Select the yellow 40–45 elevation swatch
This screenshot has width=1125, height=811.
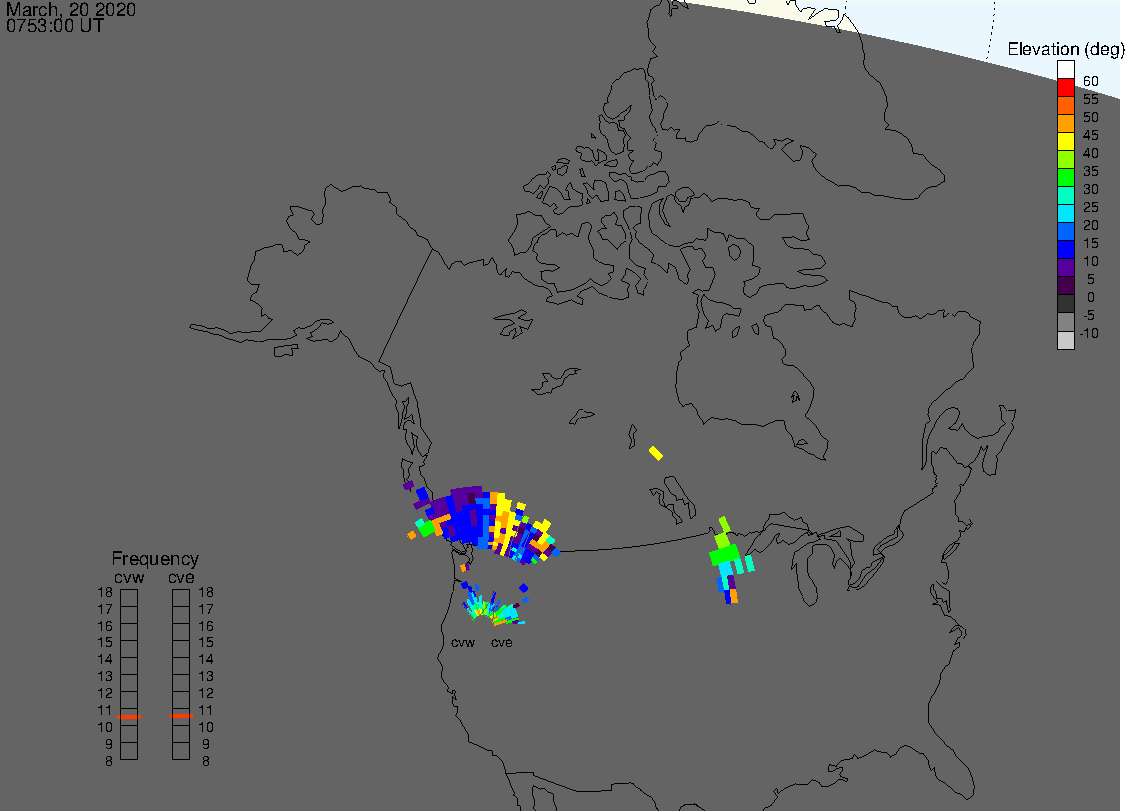click(x=1065, y=141)
